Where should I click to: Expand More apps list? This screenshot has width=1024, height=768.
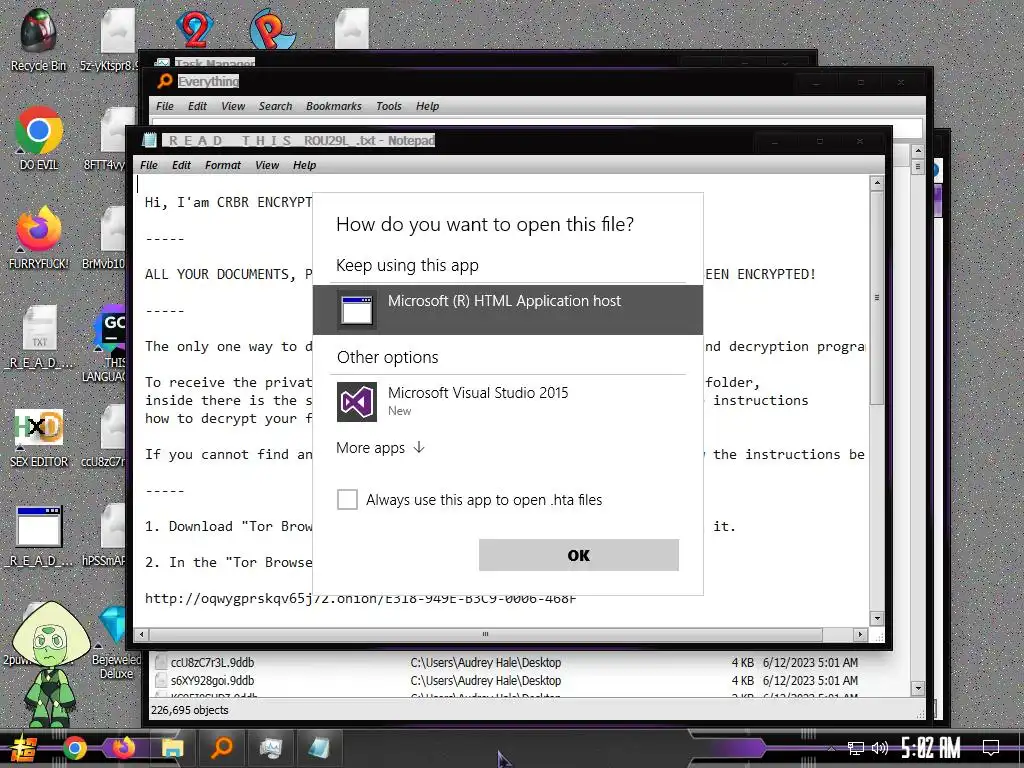coord(380,448)
